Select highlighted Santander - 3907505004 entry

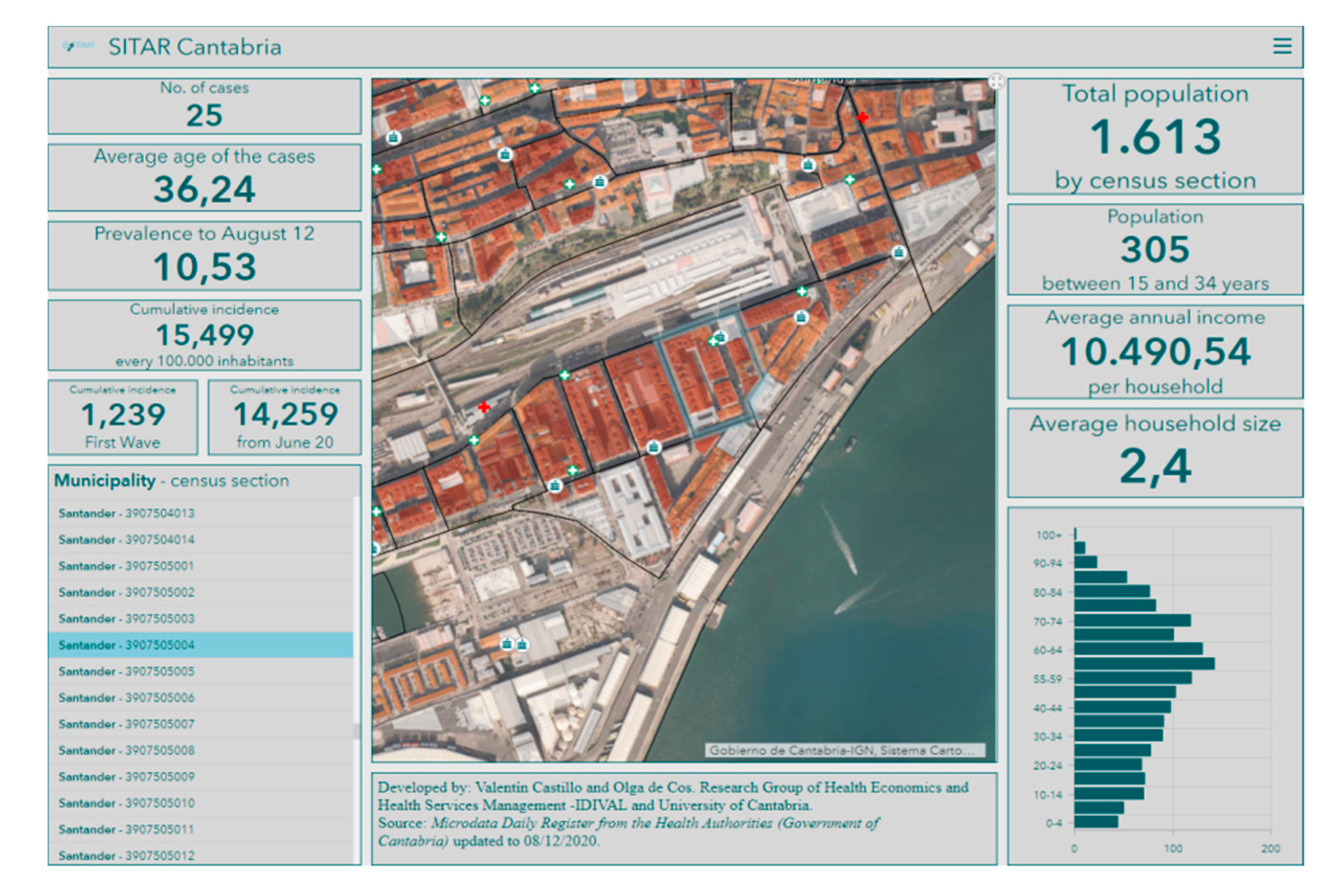[126, 644]
